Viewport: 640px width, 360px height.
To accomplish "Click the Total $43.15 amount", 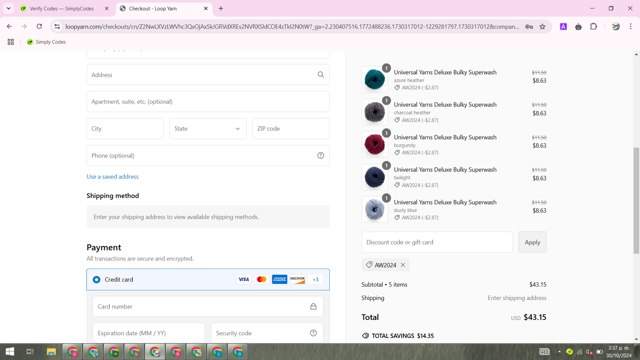I will tap(535, 317).
